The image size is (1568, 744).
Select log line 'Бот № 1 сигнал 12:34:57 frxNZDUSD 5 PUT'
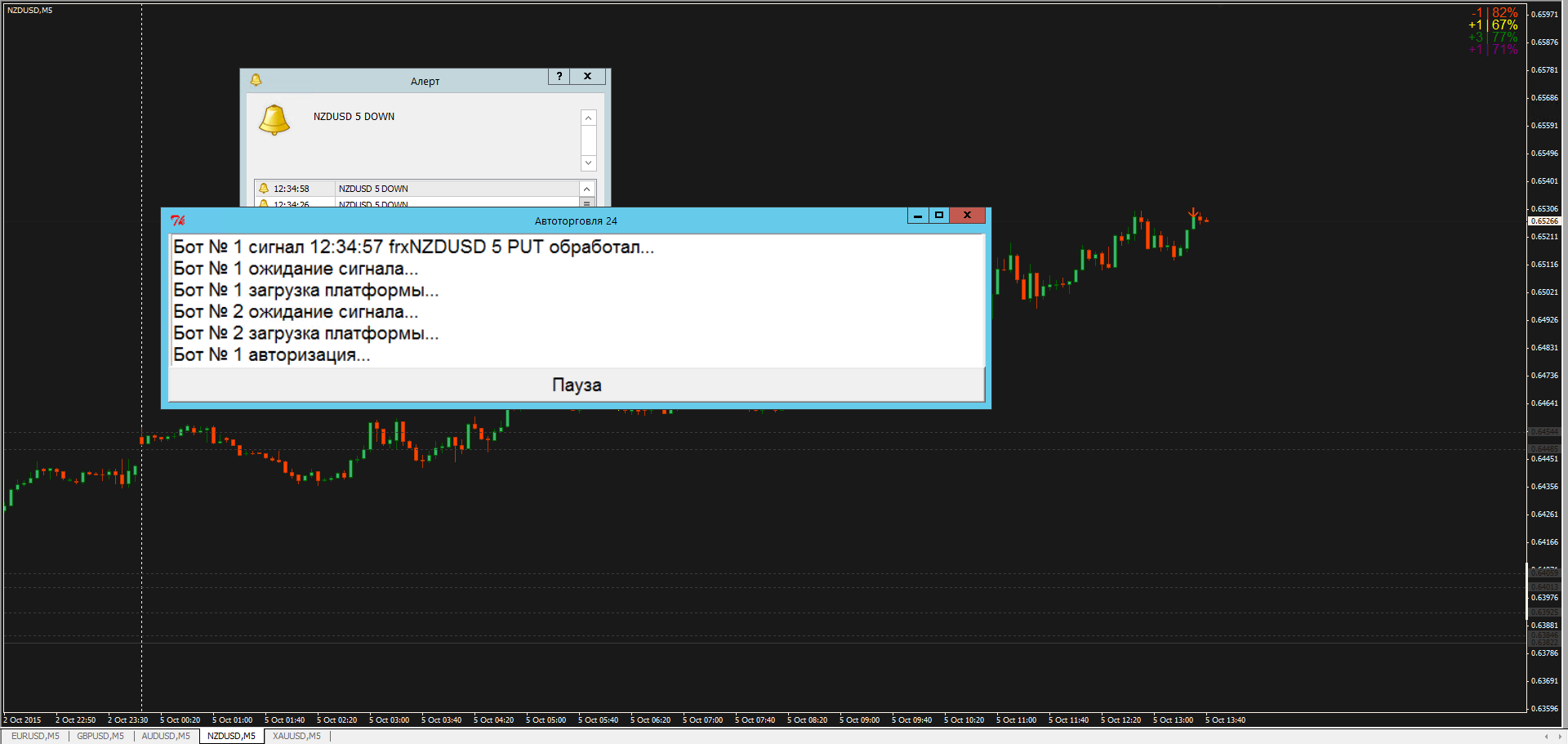(413, 247)
